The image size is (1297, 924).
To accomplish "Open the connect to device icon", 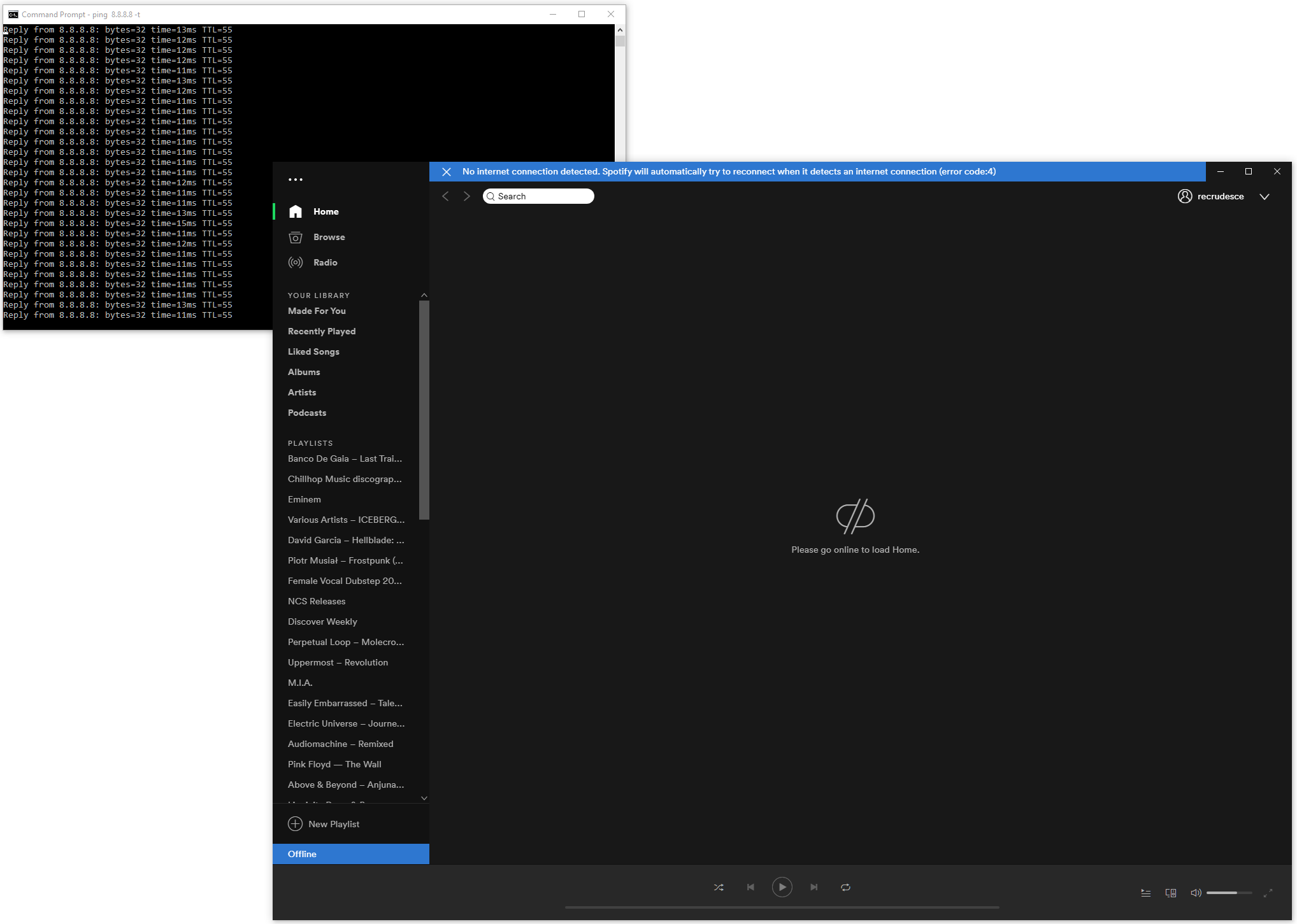I will tap(1170, 893).
